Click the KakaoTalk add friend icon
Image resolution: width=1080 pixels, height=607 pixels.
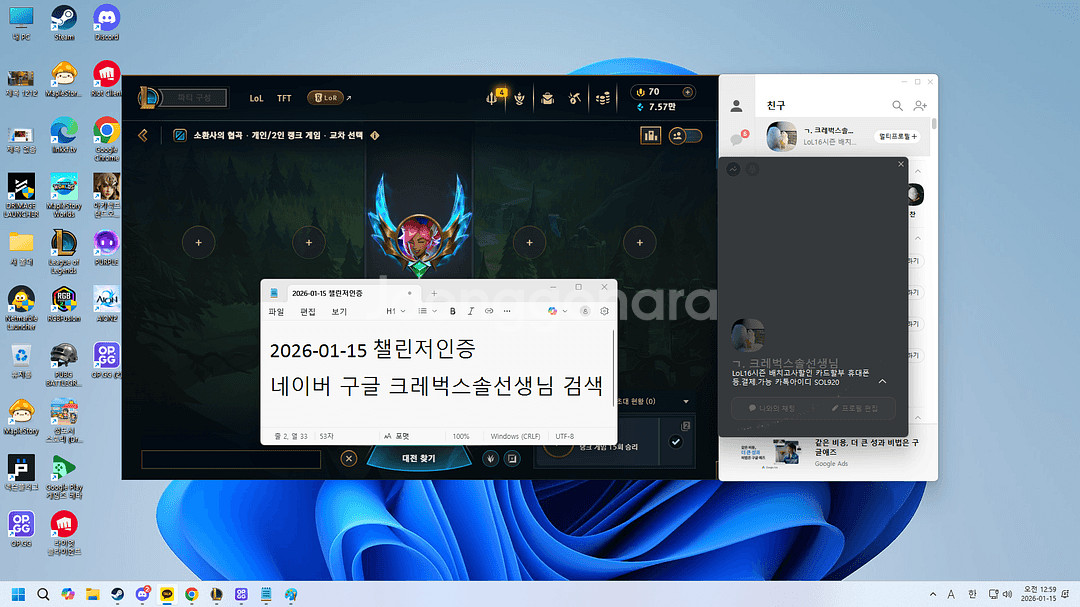pyautogui.click(x=921, y=106)
